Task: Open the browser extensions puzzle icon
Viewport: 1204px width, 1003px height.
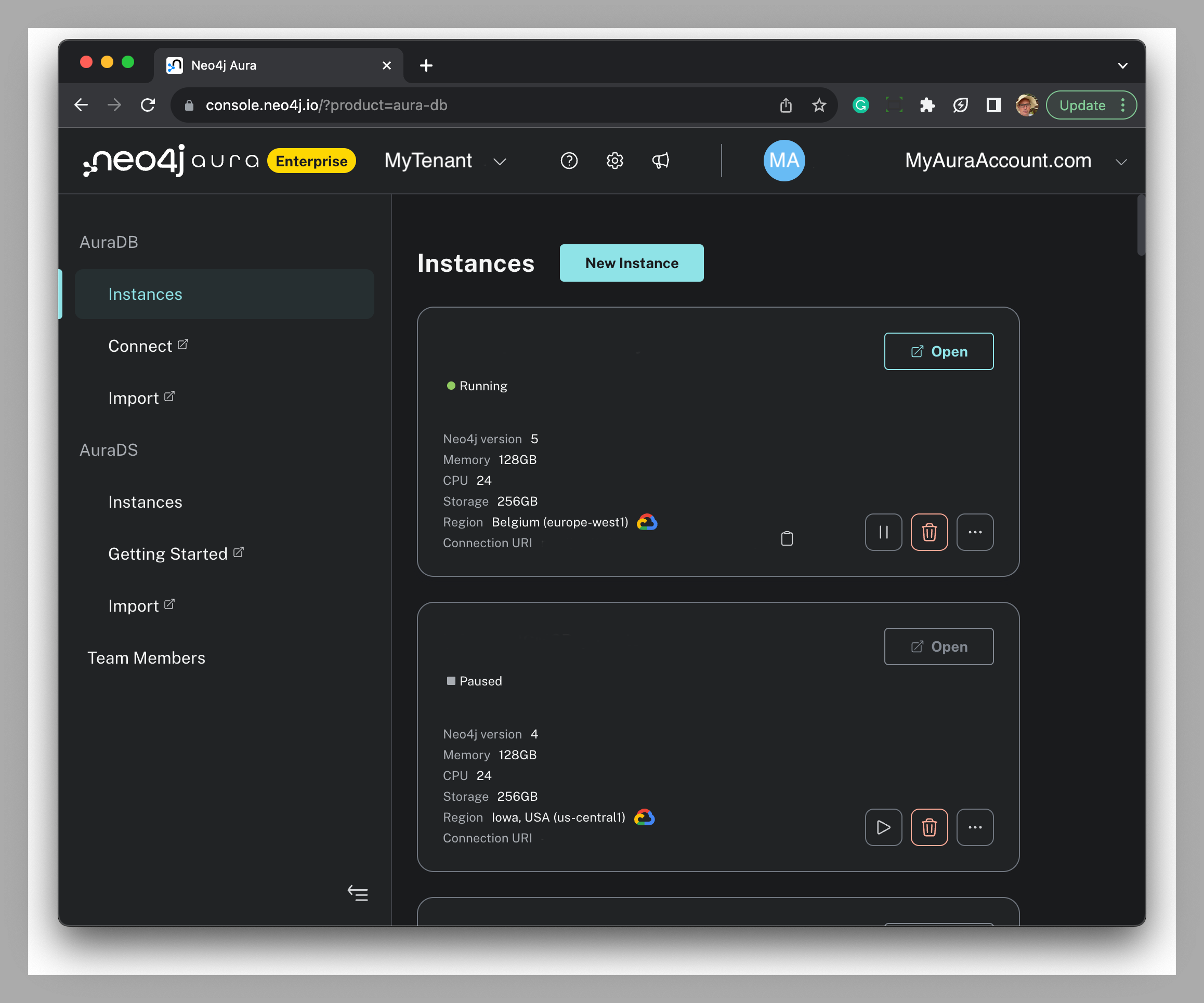Action: pyautogui.click(x=927, y=105)
